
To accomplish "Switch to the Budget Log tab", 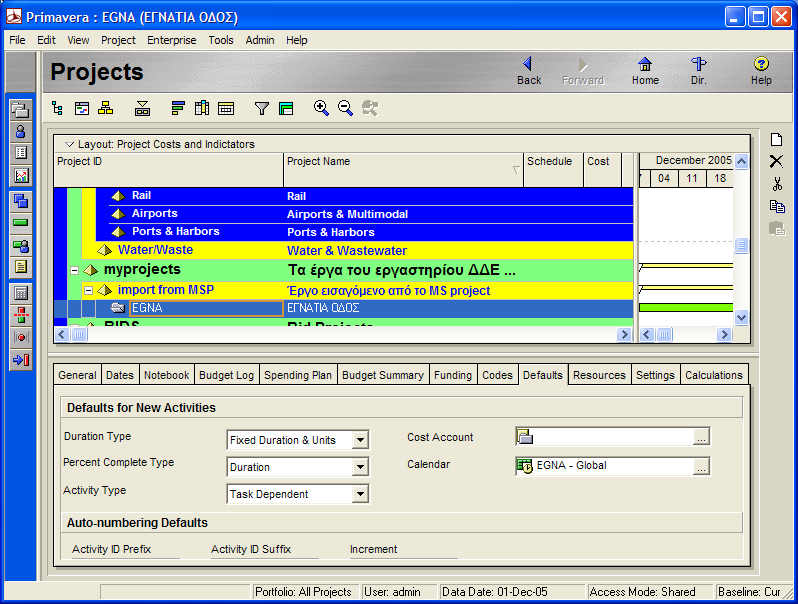I will click(x=226, y=375).
